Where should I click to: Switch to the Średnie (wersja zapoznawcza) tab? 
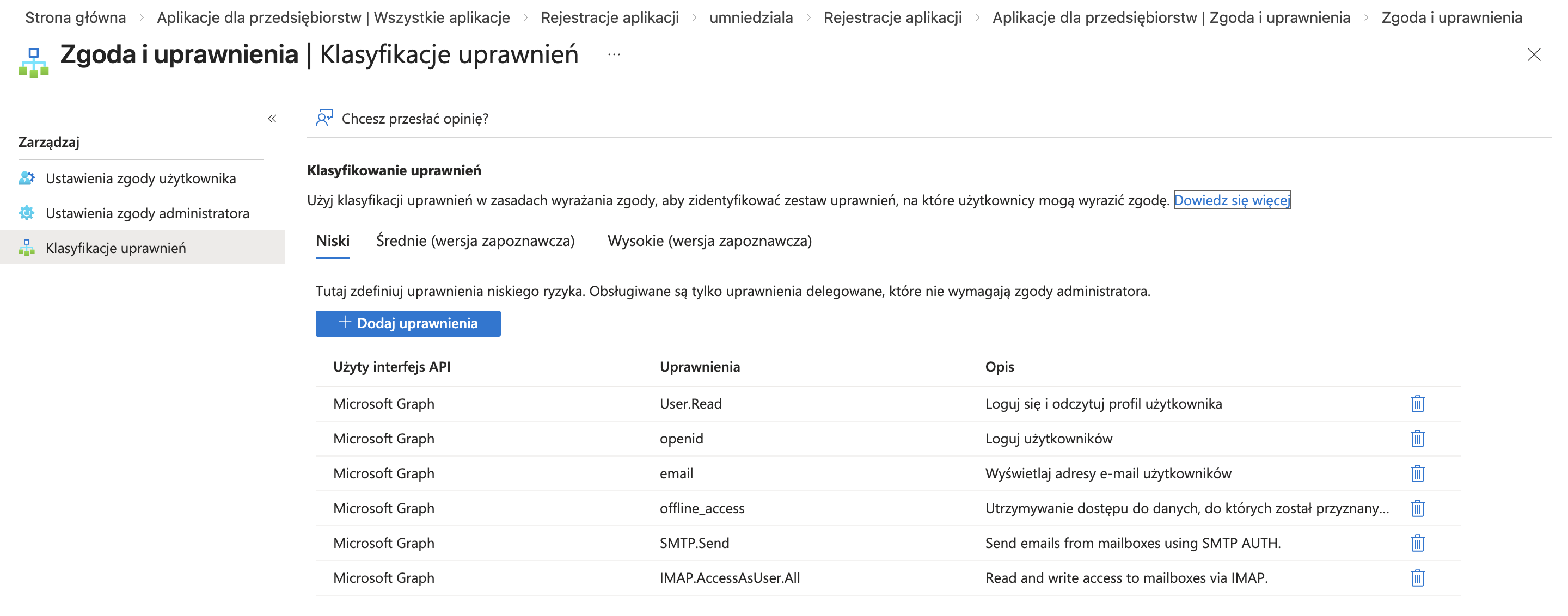[475, 241]
